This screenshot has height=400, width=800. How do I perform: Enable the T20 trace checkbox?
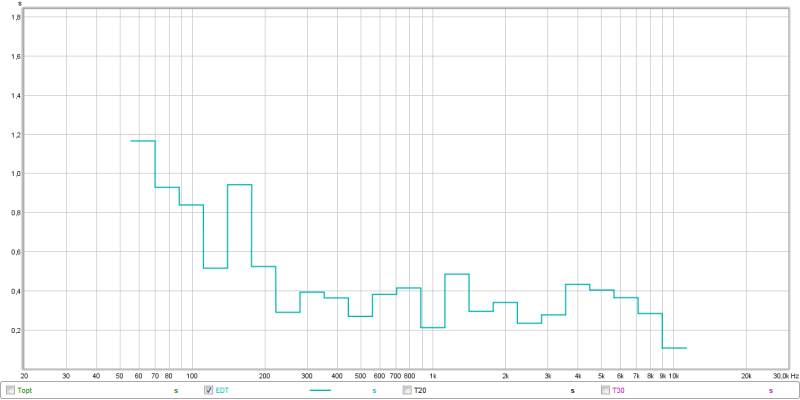(x=407, y=390)
